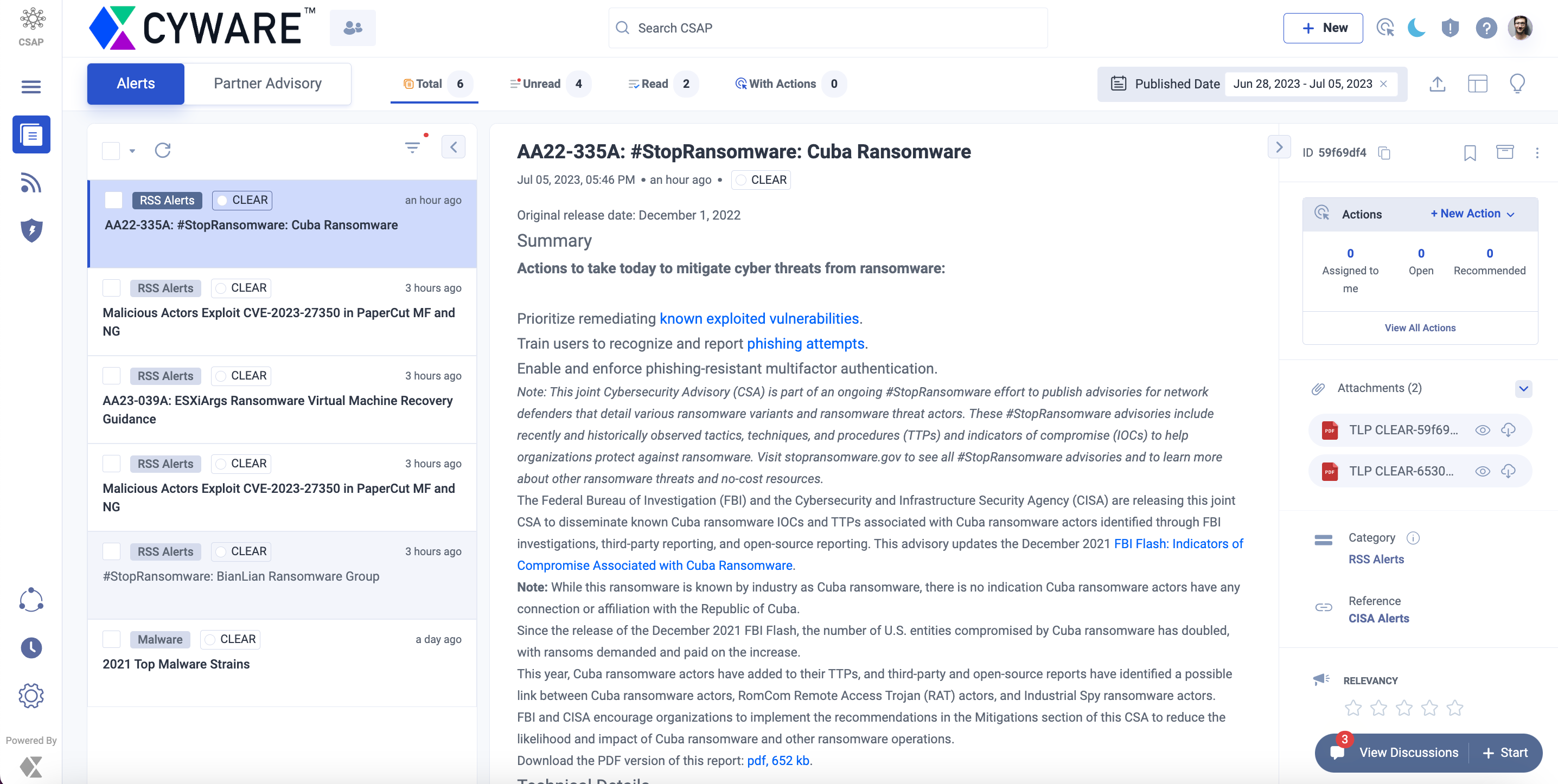The height and width of the screenshot is (784, 1558).
Task: Click the refresh alerts list icon
Action: click(163, 150)
